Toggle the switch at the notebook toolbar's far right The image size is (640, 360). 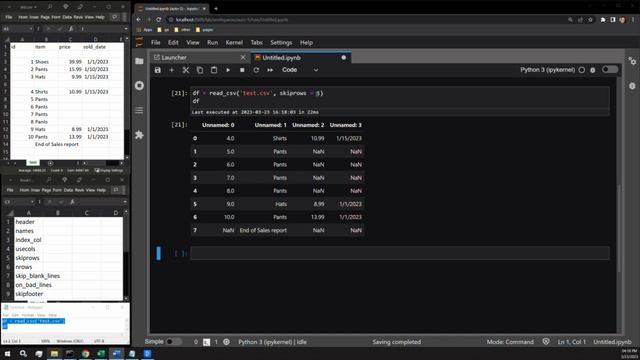pos(610,70)
